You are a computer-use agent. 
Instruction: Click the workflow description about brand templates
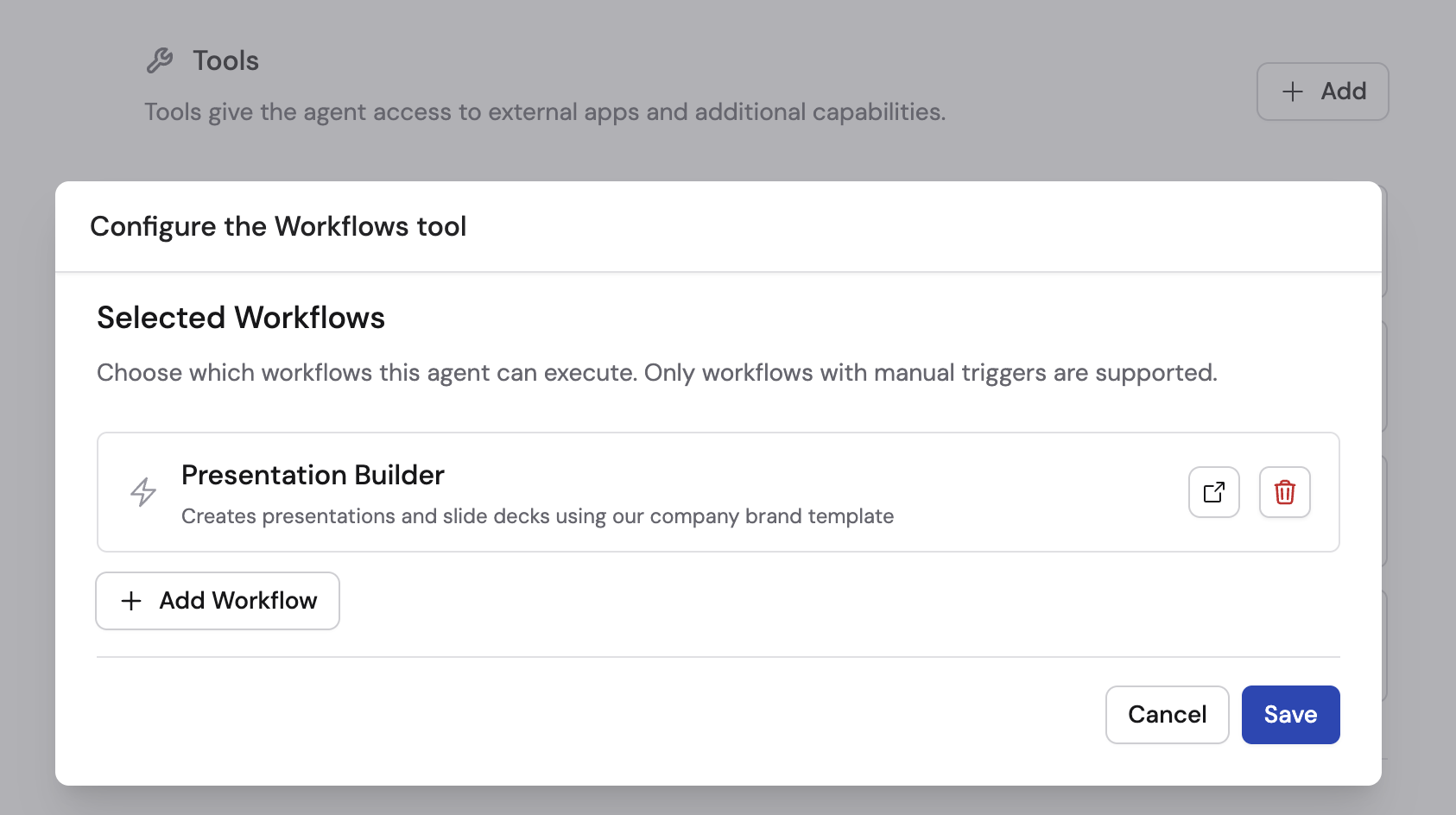tap(537, 515)
